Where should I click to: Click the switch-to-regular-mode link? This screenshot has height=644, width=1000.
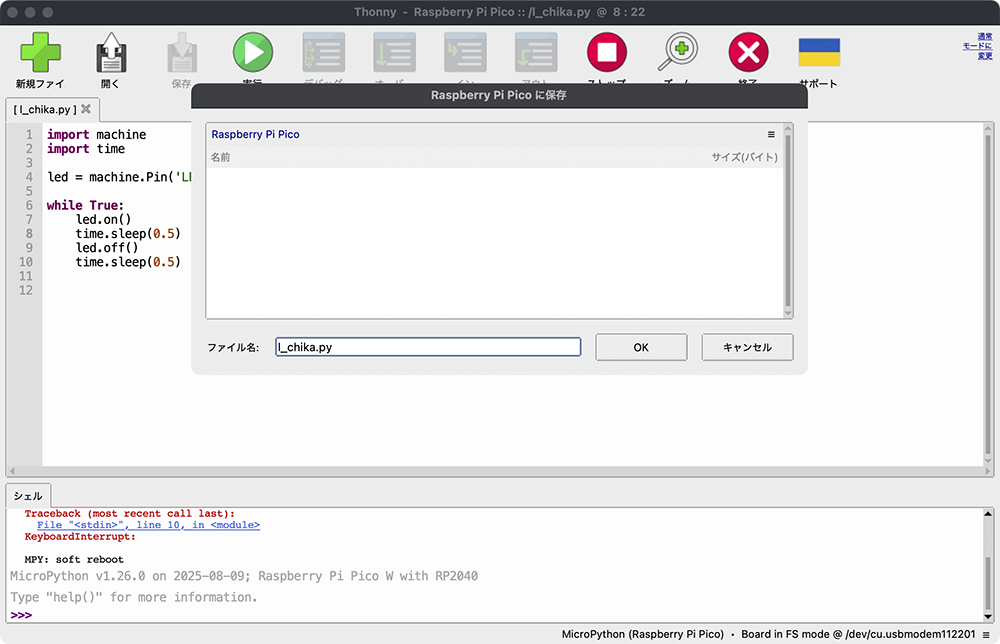click(x=977, y=46)
